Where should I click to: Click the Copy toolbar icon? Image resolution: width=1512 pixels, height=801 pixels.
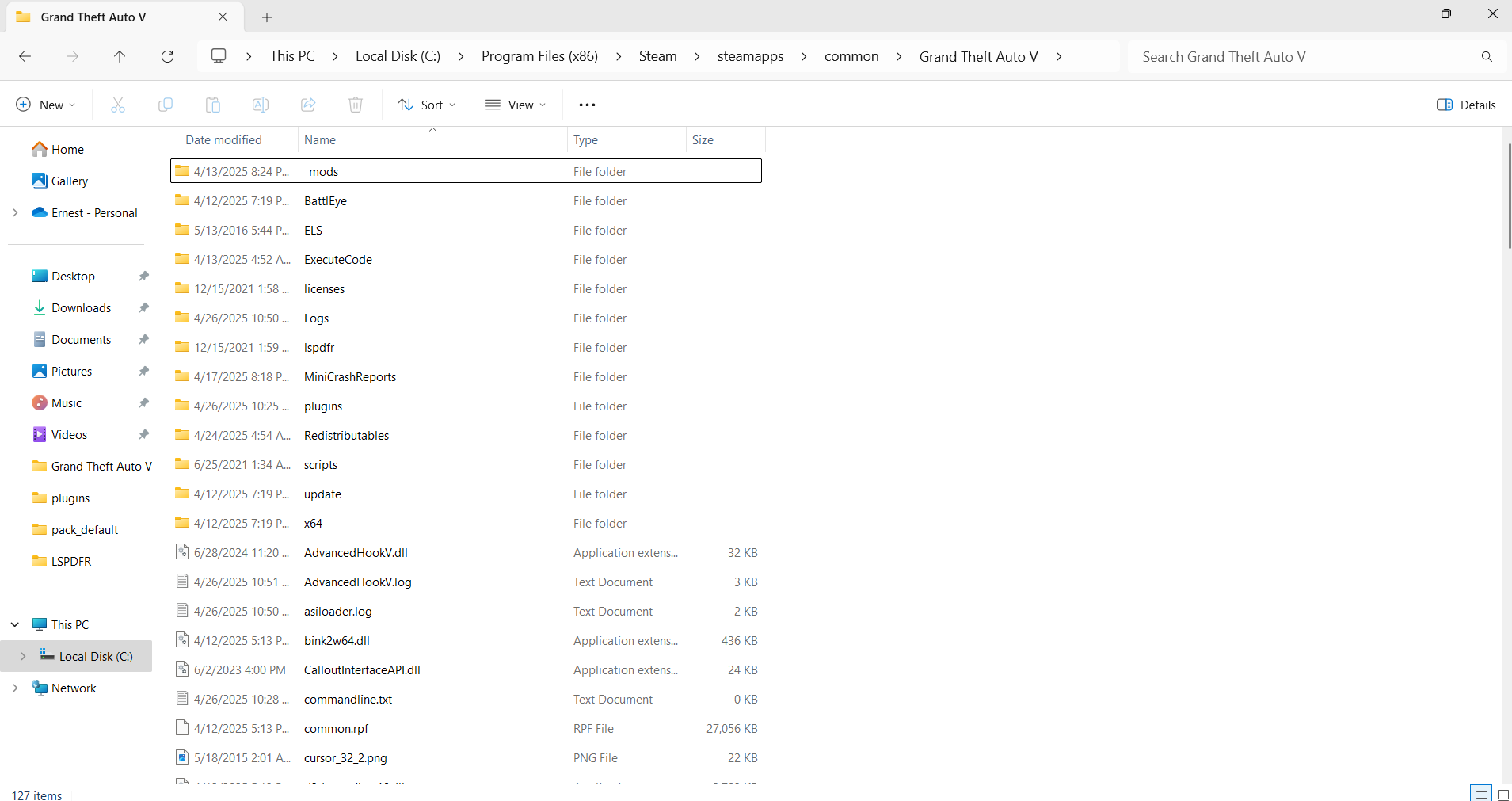tap(166, 105)
